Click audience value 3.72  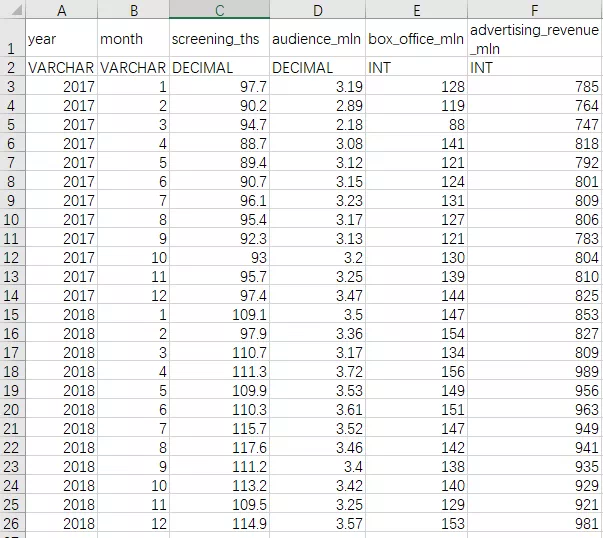pyautogui.click(x=318, y=371)
